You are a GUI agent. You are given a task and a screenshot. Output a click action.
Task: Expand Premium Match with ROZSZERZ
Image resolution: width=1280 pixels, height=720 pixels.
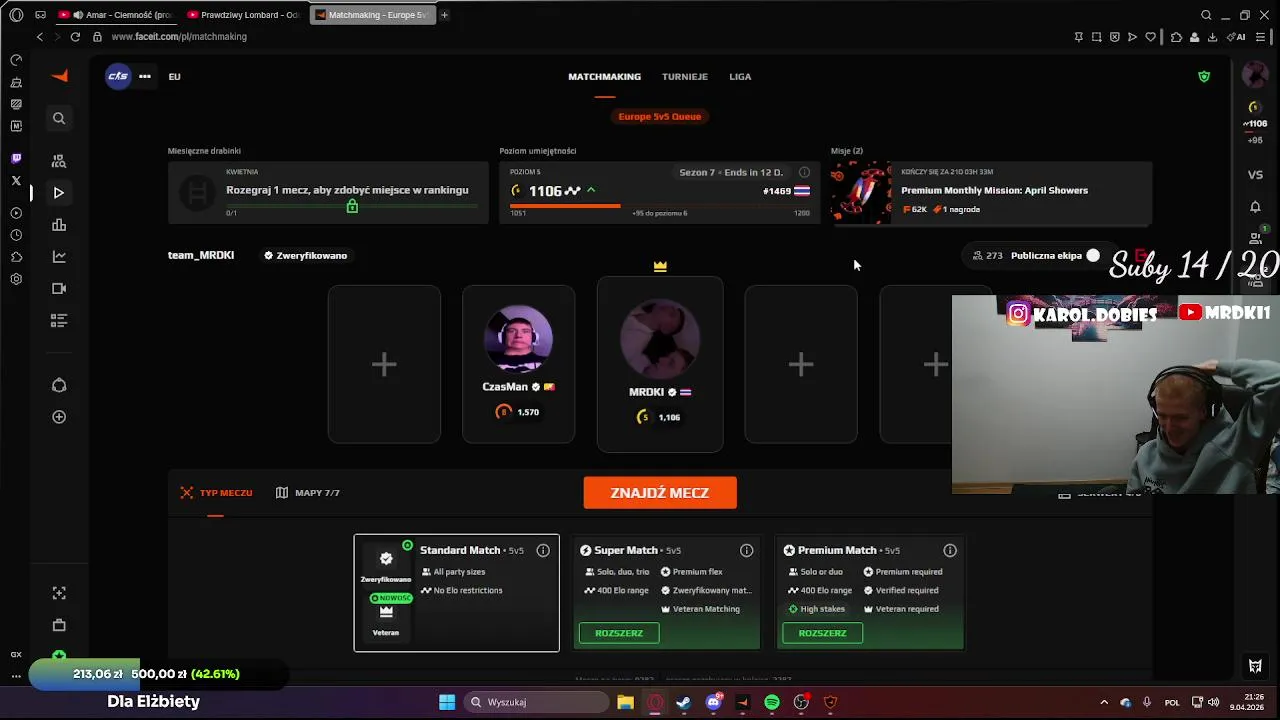(x=822, y=633)
